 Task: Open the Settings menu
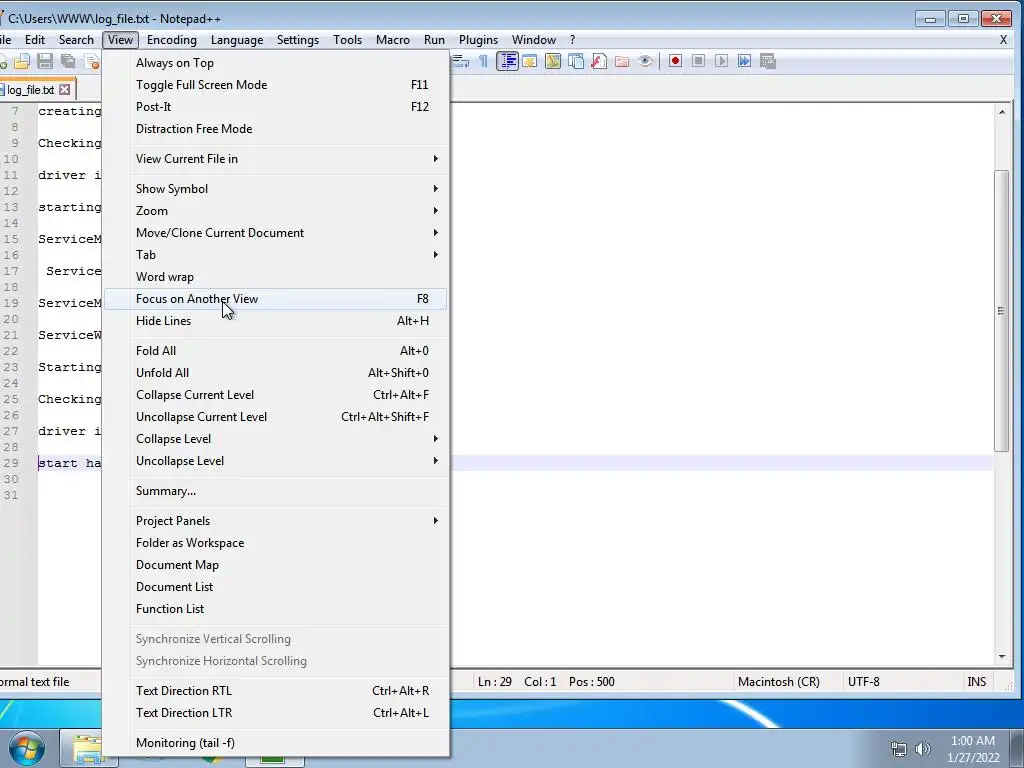coord(298,40)
